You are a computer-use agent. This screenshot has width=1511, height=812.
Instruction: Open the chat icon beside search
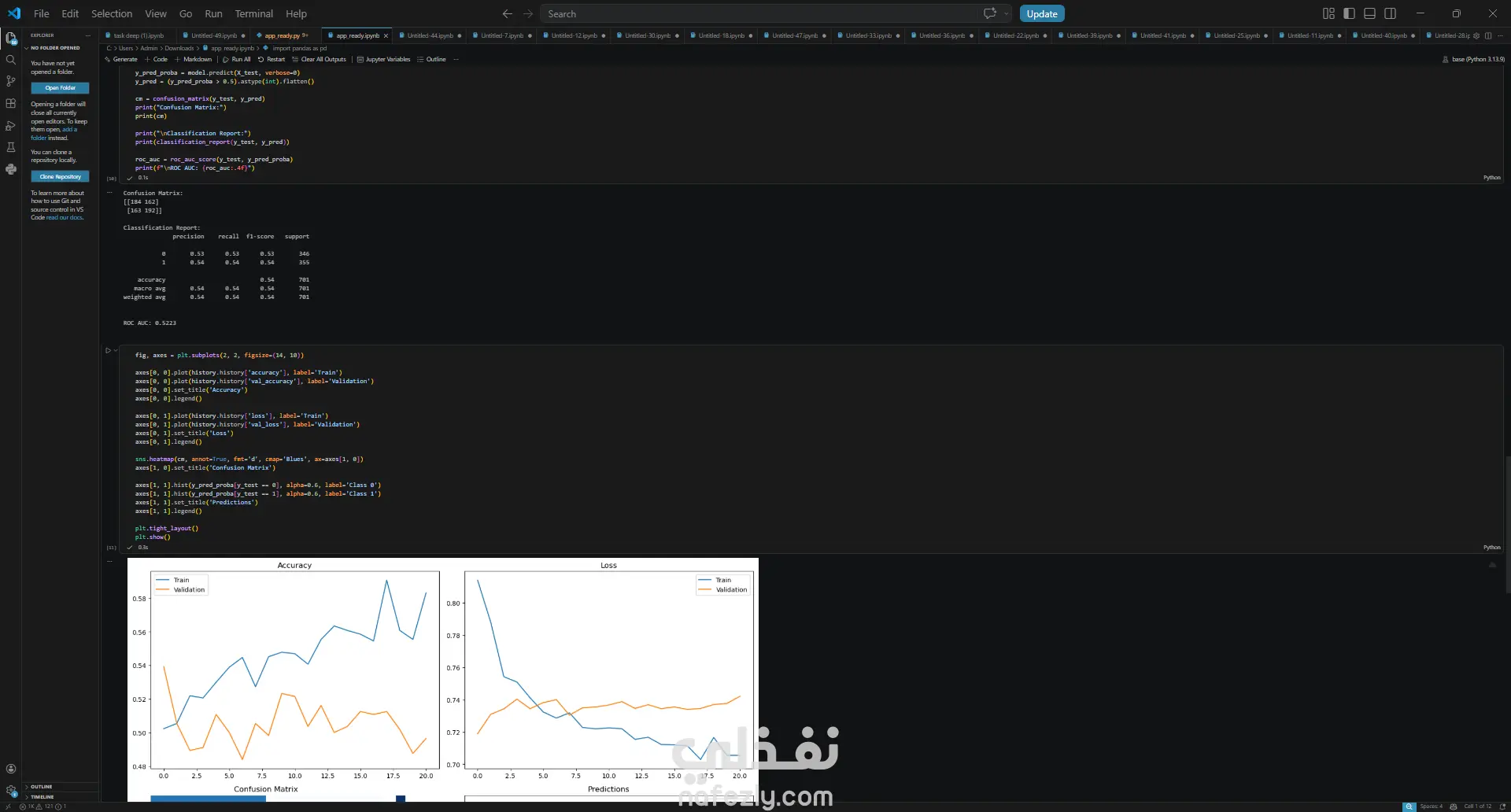point(990,13)
